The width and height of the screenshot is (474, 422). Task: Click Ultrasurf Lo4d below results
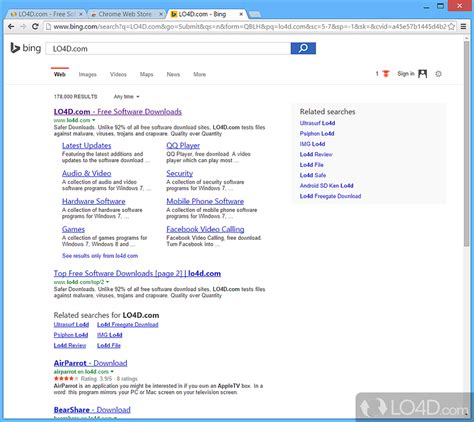[71, 325]
